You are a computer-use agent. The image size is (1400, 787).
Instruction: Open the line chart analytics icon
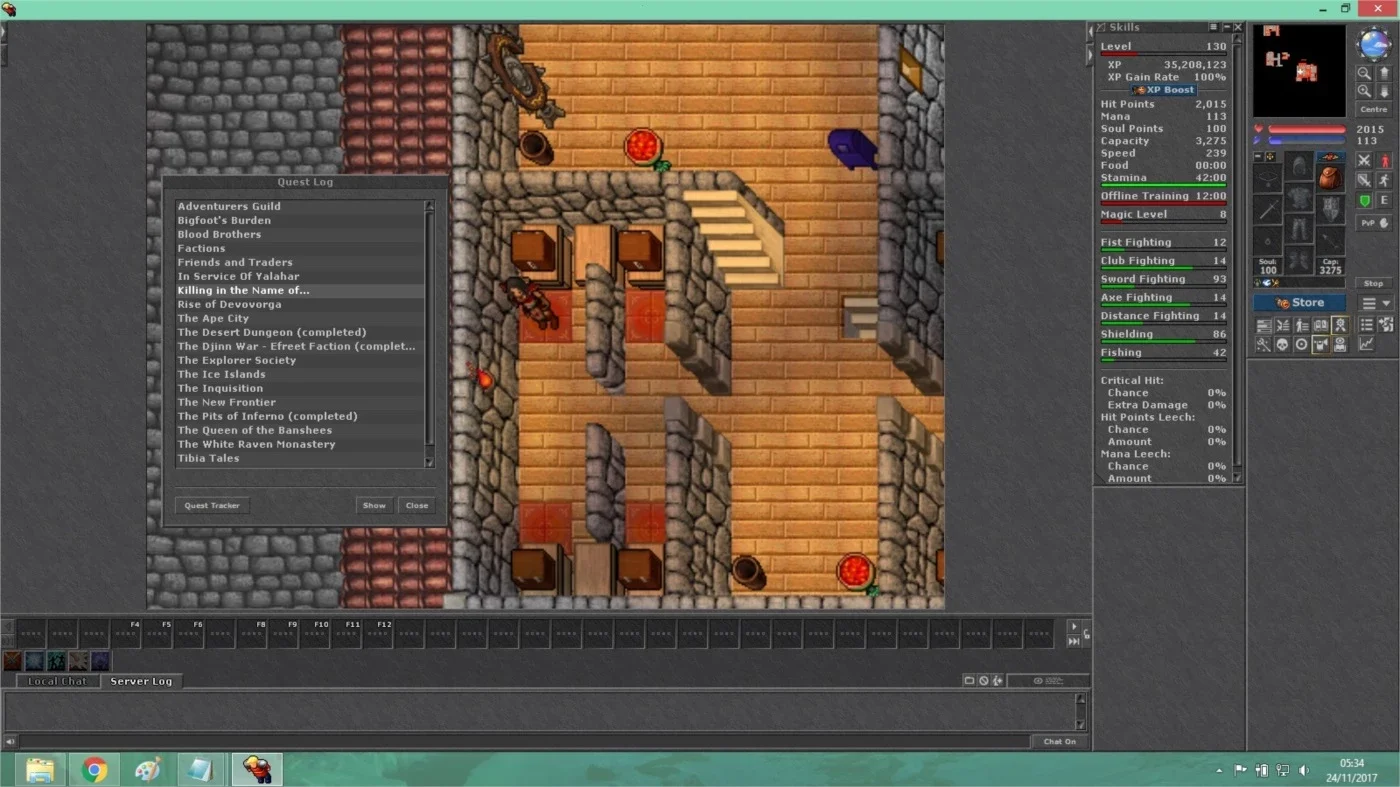[x=1366, y=343]
